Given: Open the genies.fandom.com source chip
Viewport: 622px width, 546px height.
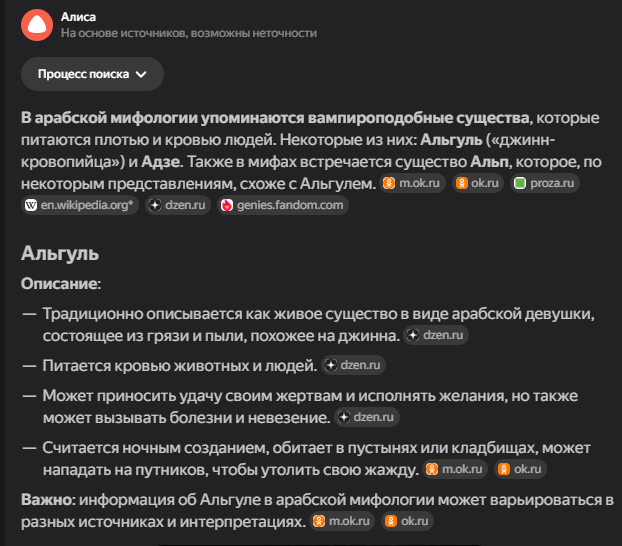Looking at the screenshot, I should [284, 205].
